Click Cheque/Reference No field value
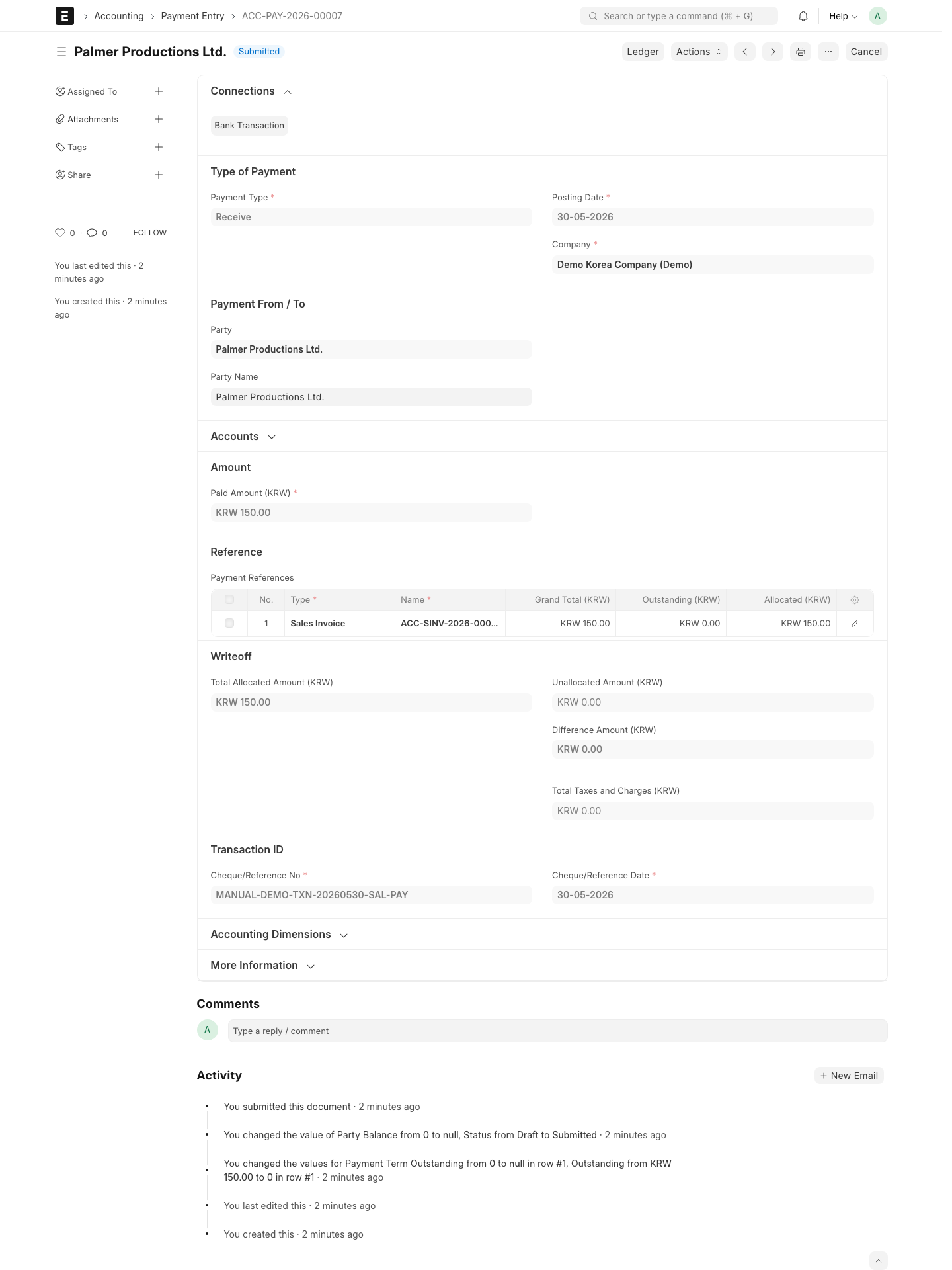 [371, 895]
